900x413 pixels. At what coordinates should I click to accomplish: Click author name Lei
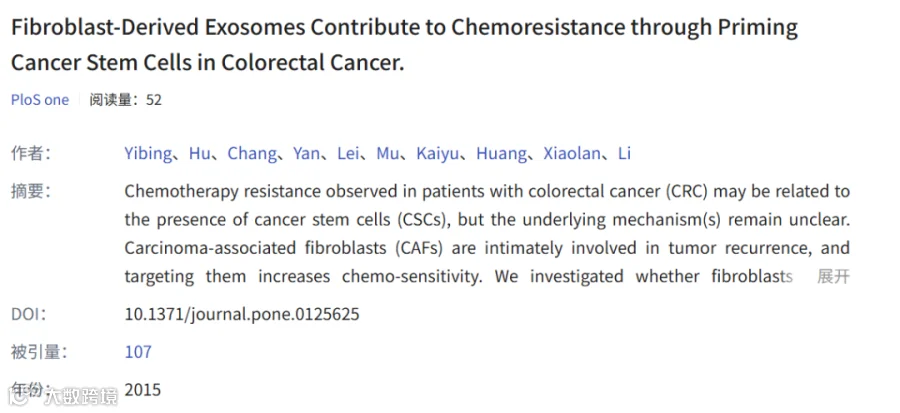point(349,153)
